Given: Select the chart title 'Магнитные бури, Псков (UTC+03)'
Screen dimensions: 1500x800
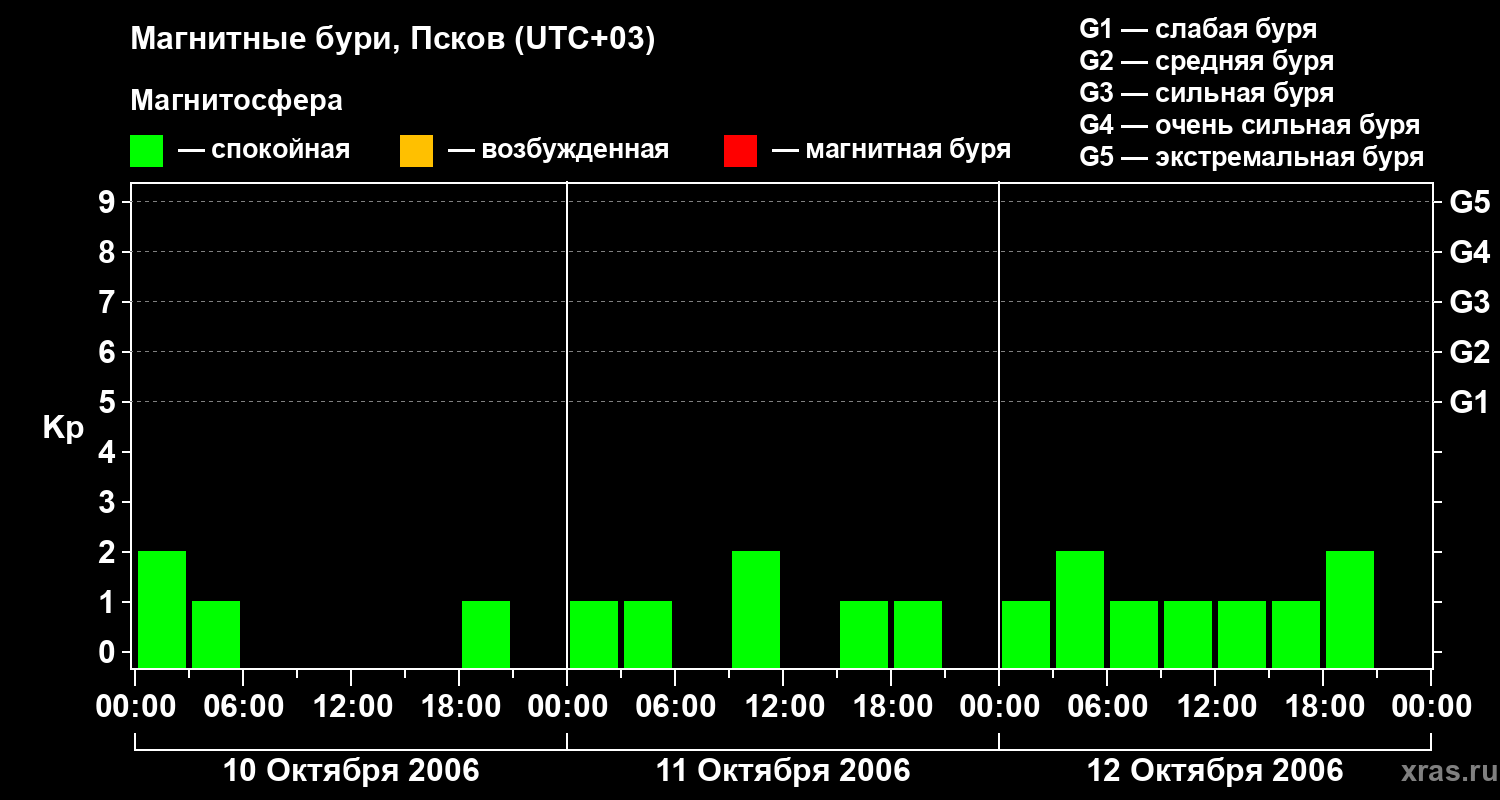Looking at the screenshot, I should [x=393, y=40].
